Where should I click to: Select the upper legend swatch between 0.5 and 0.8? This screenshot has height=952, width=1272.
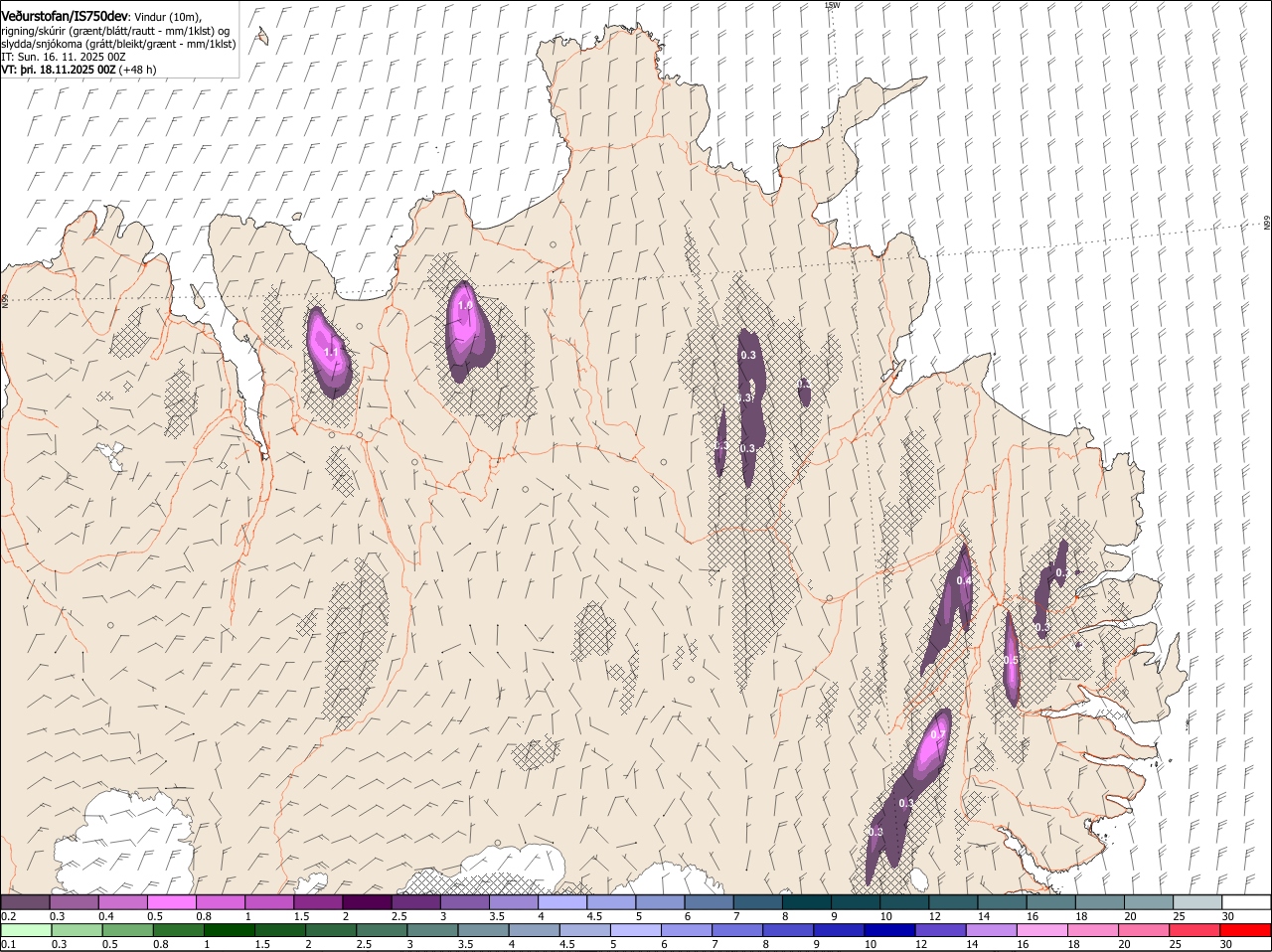[173, 902]
